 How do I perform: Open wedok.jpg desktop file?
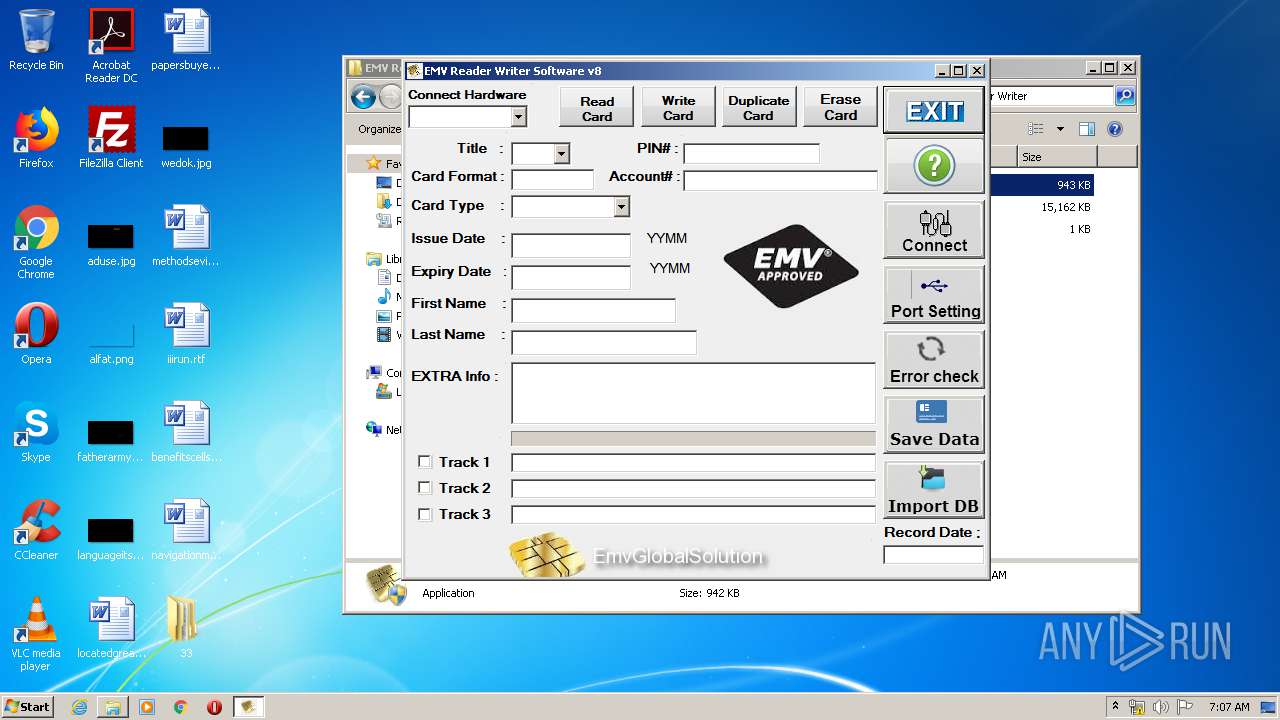click(186, 146)
